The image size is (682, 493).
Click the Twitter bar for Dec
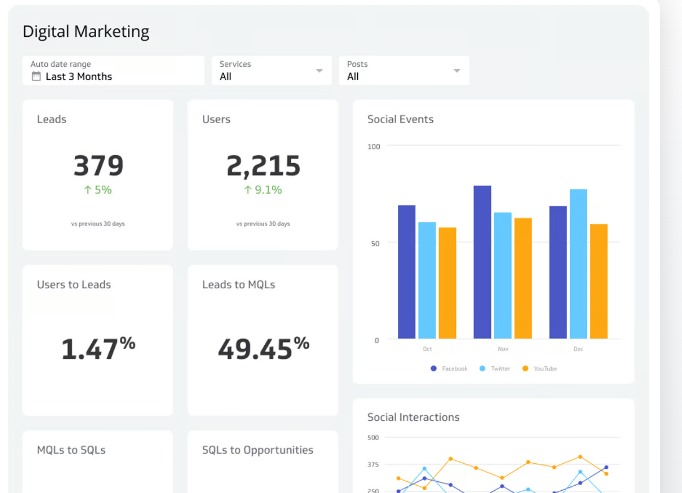click(578, 264)
